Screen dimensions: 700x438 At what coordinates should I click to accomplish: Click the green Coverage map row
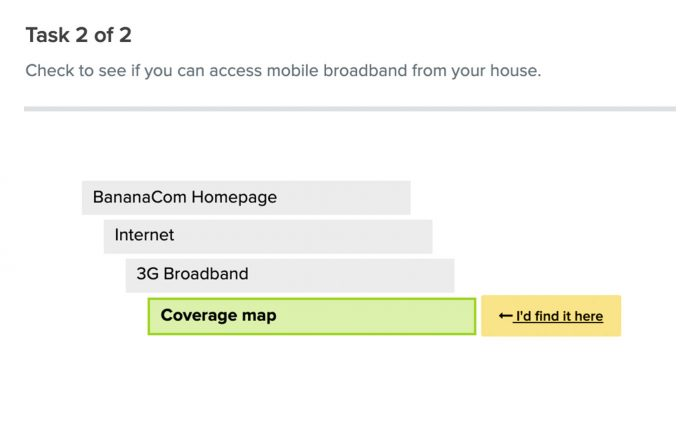coord(312,316)
